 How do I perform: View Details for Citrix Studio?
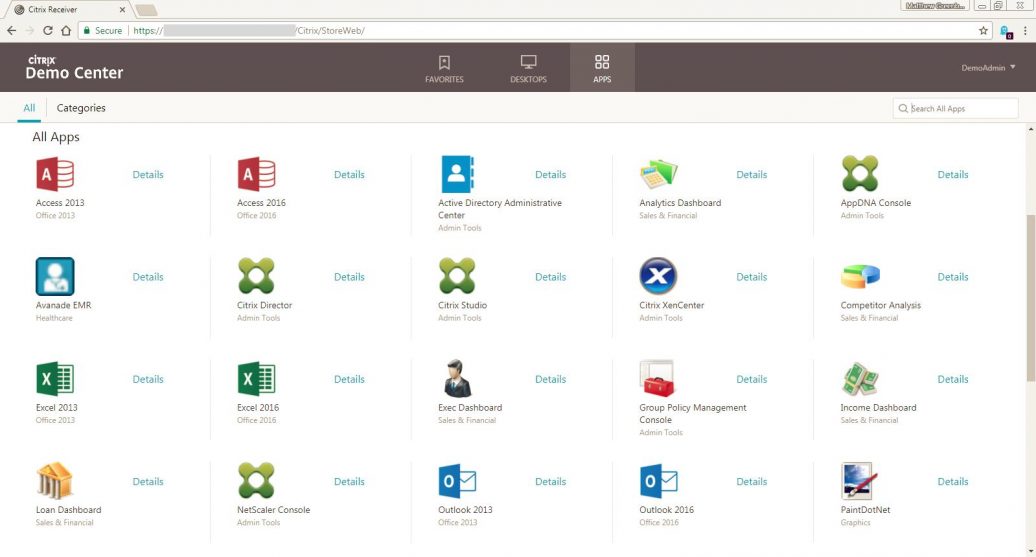[550, 277]
